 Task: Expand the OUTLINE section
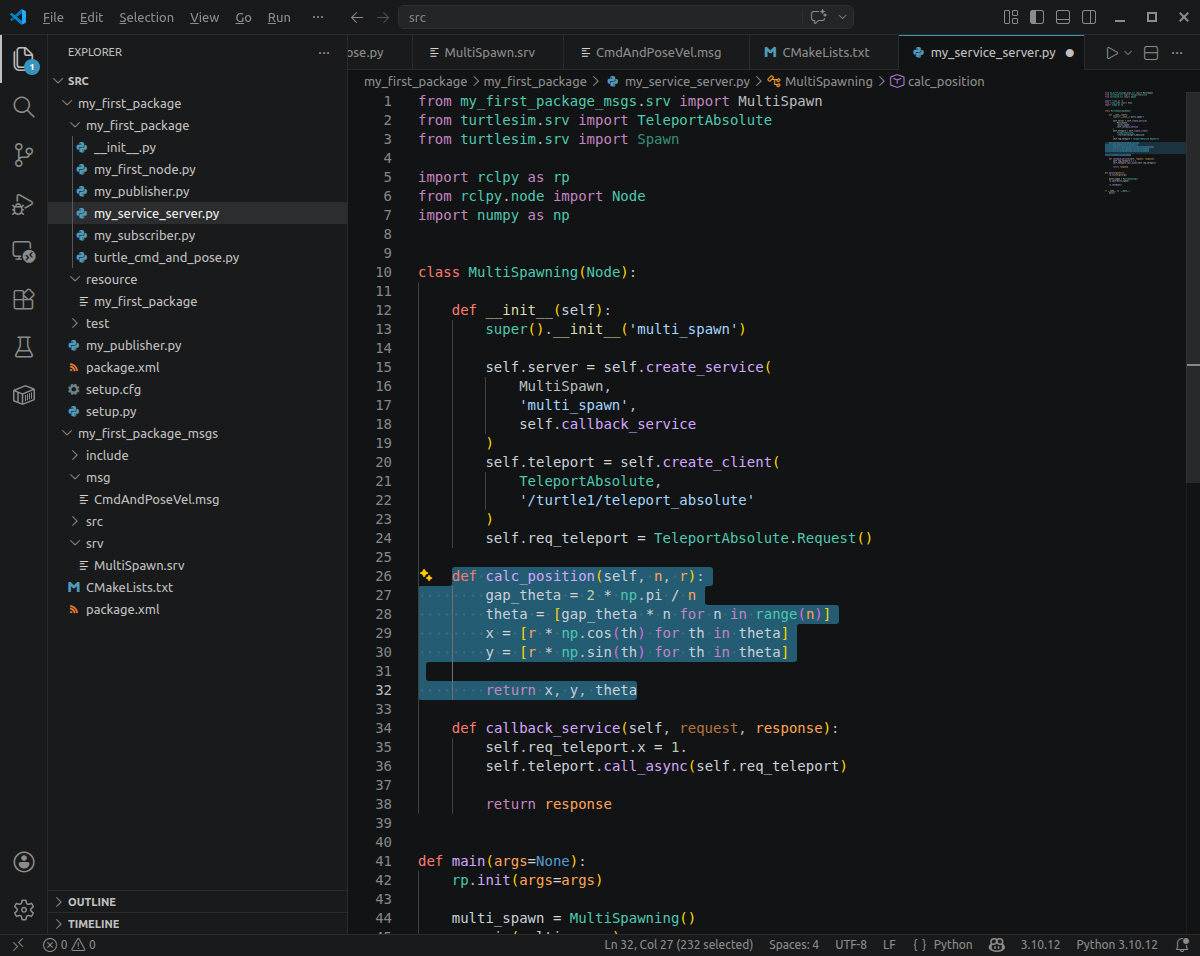pyautogui.click(x=198, y=902)
